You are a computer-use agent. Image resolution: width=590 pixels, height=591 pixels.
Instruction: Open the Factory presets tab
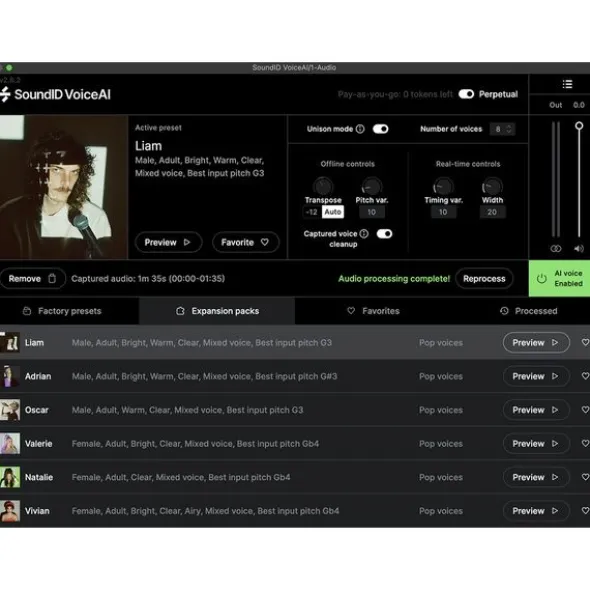point(69,311)
